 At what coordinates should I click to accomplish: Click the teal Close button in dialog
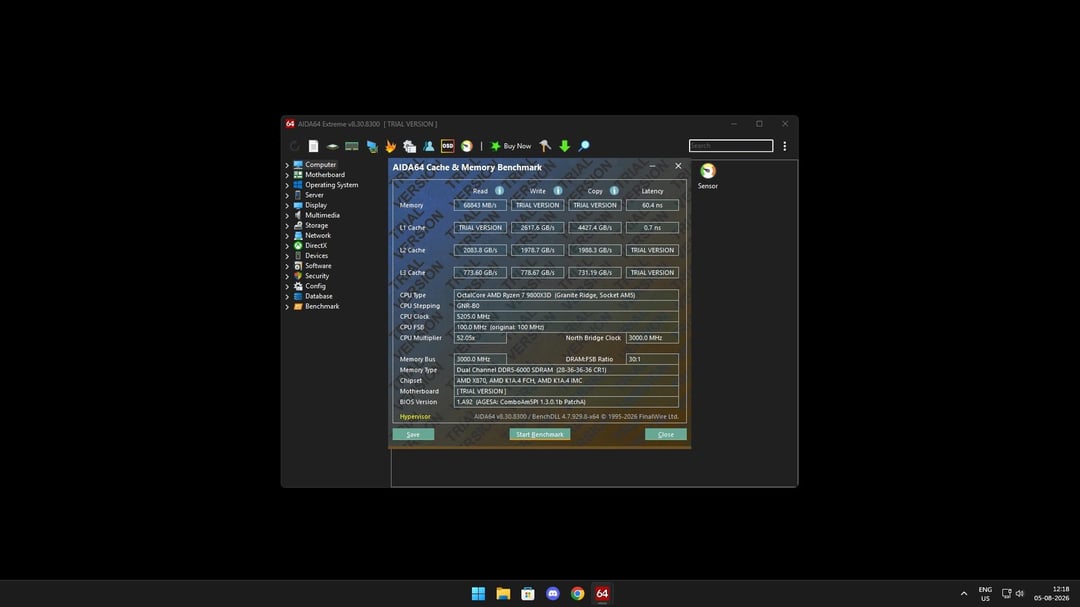pos(665,434)
